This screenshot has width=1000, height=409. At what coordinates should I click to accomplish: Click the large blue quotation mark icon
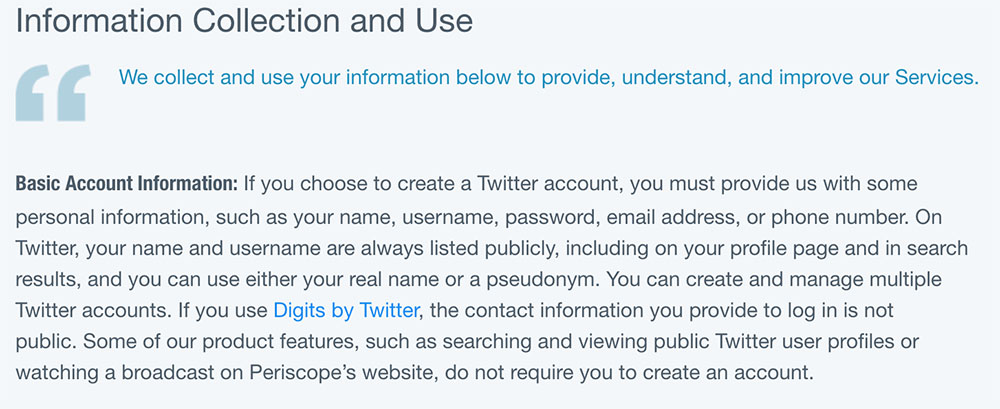click(x=53, y=93)
